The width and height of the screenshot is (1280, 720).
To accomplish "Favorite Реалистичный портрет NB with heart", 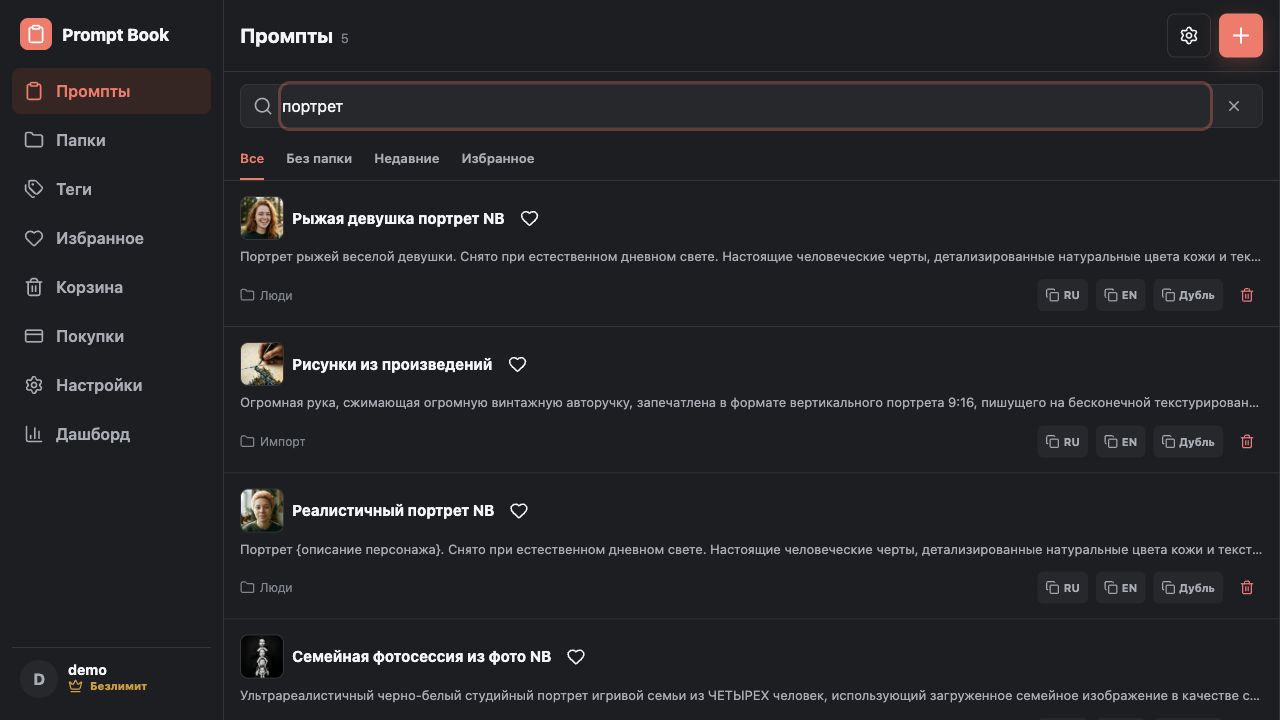I will [519, 510].
